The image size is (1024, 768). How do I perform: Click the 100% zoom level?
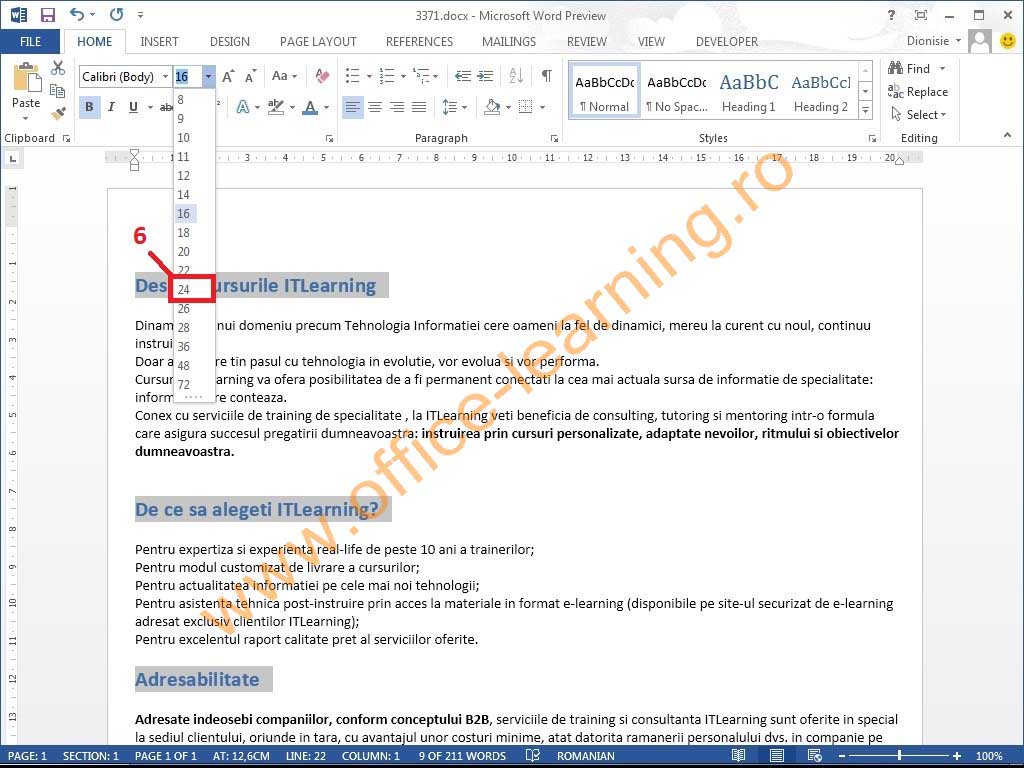pyautogui.click(x=989, y=756)
